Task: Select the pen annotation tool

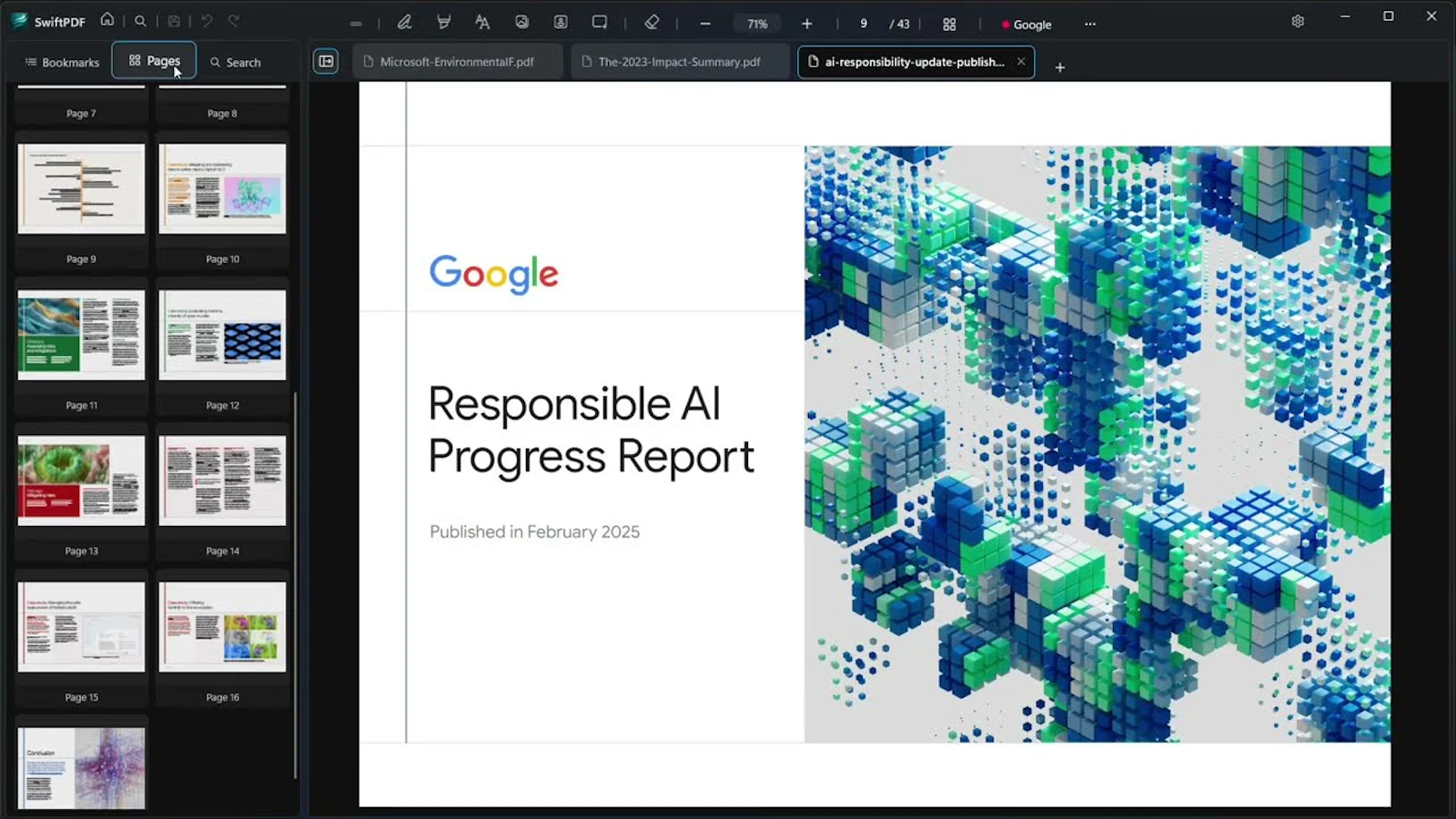Action: click(405, 23)
